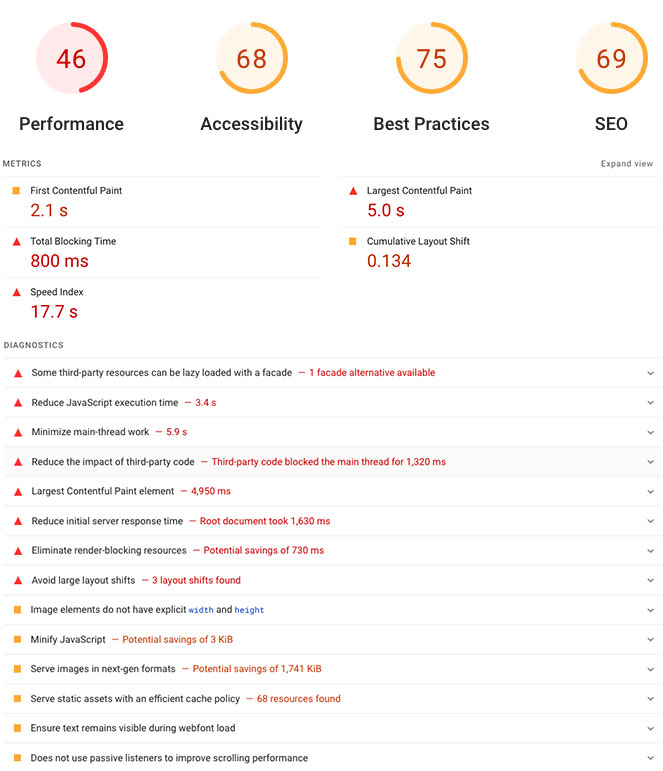Click the First Contentful Paint value 2.1 s
This screenshot has width=663, height=771.
pyautogui.click(x=49, y=210)
